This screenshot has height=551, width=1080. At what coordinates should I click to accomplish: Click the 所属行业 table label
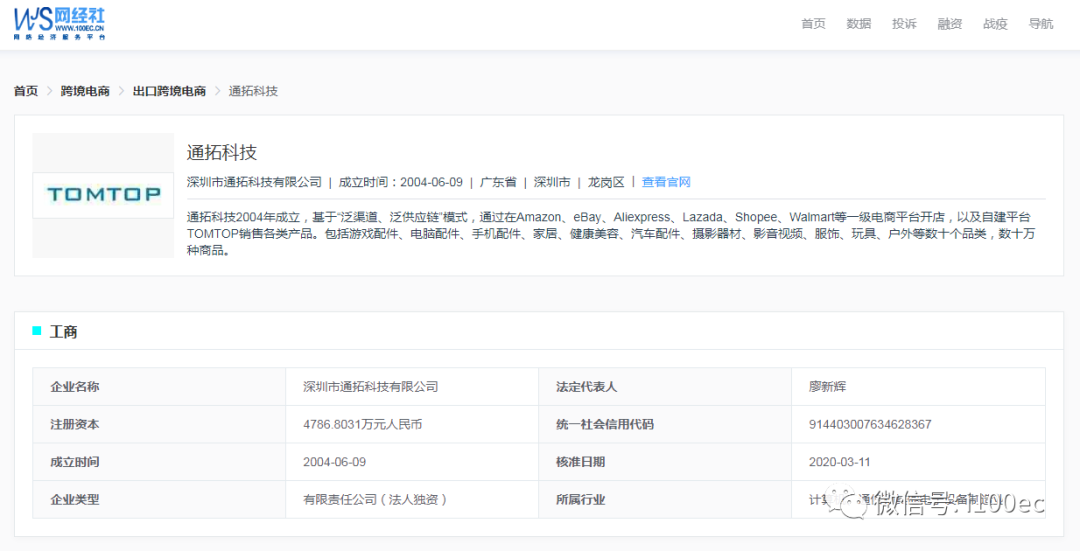[580, 499]
